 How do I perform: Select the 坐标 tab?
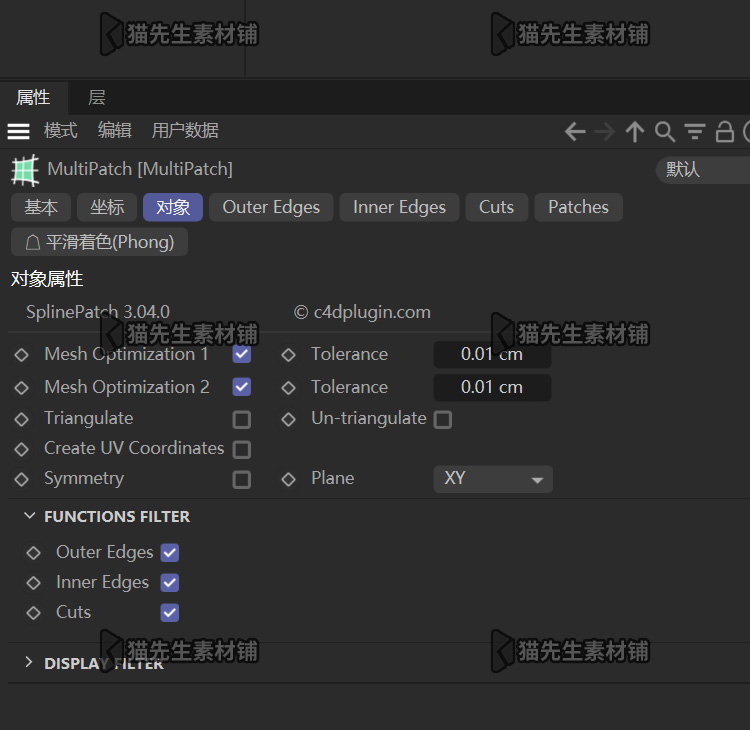coord(107,207)
